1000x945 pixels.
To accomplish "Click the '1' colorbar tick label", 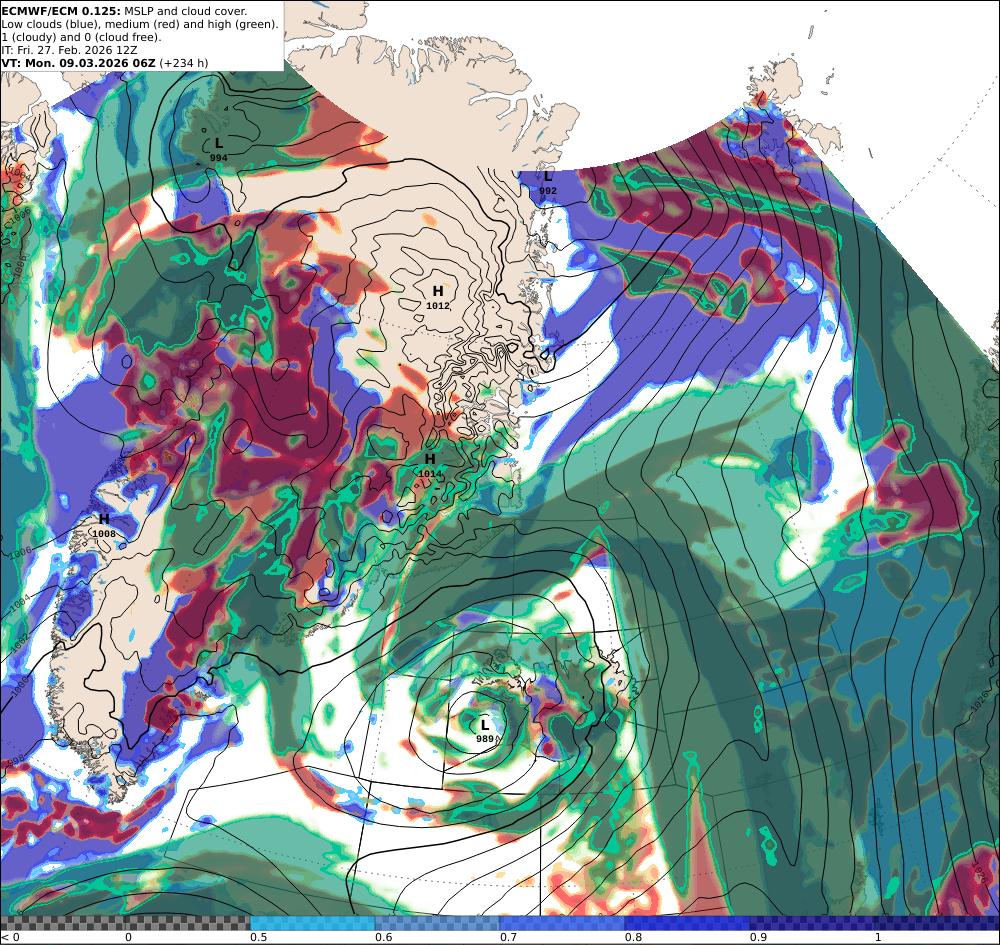I will click(x=878, y=937).
